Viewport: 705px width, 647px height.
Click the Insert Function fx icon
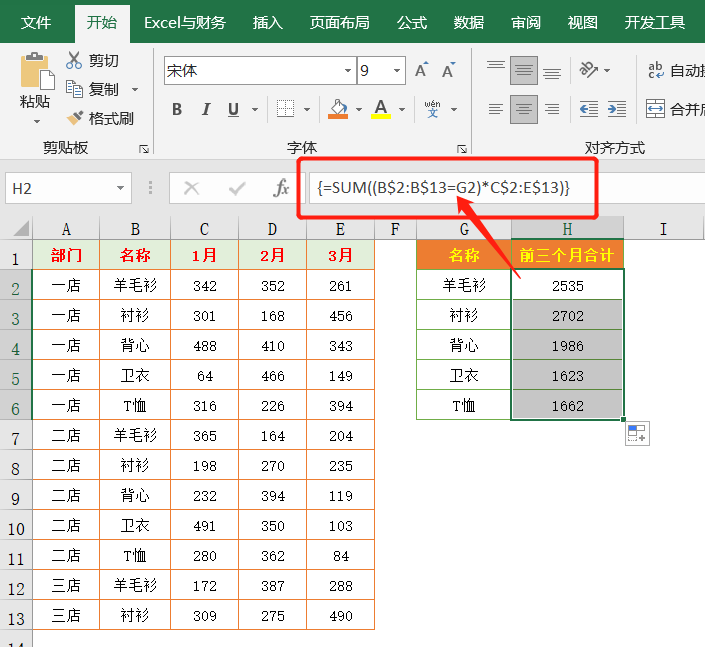point(282,188)
